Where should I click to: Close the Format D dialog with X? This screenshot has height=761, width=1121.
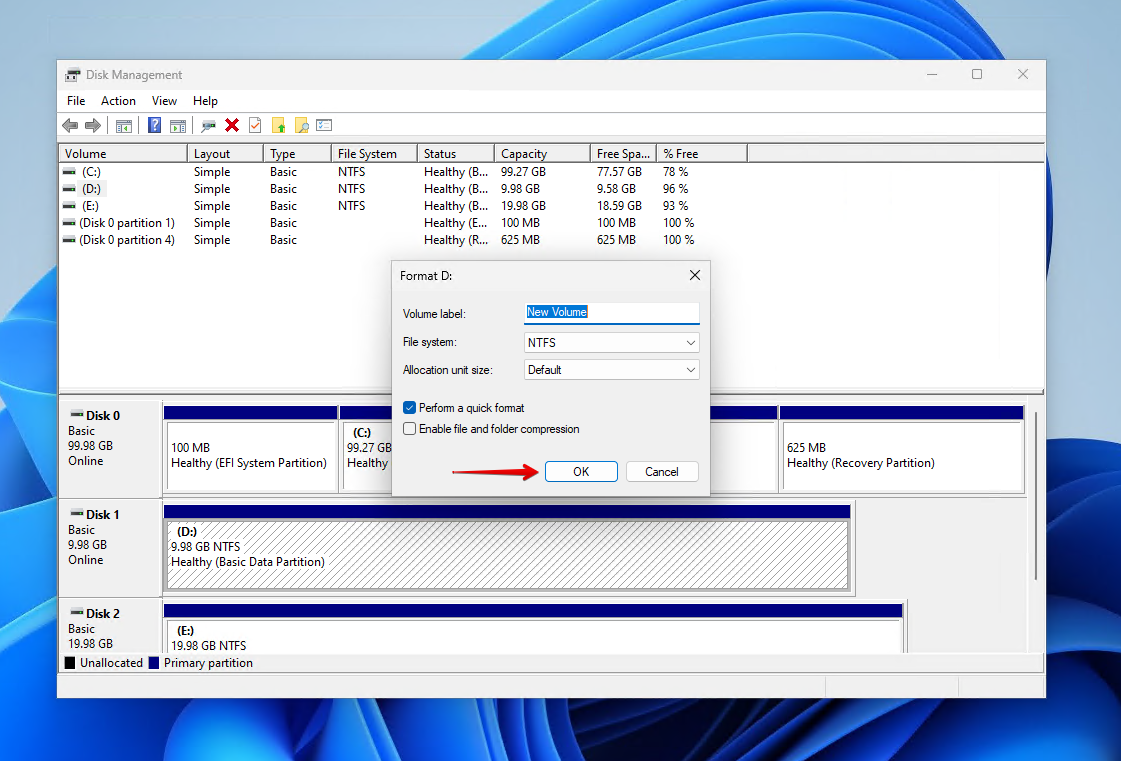pos(694,275)
